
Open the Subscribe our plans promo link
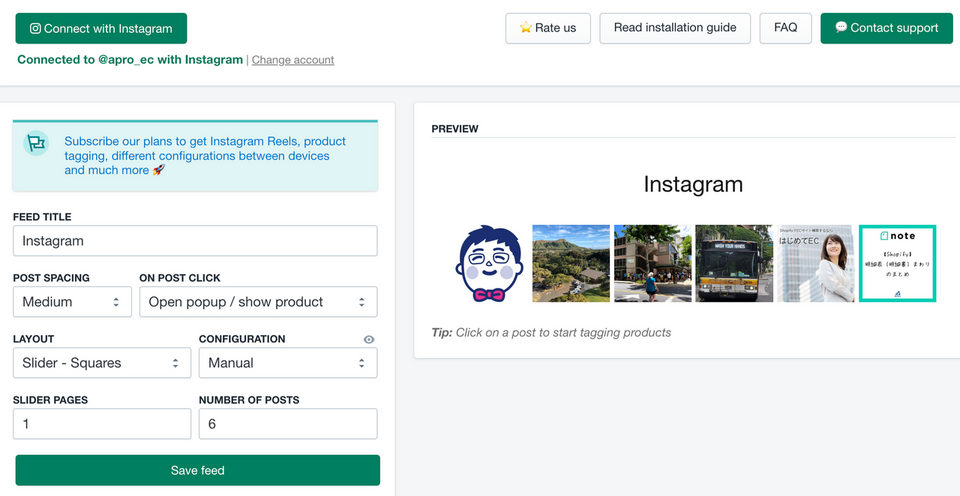coord(205,156)
